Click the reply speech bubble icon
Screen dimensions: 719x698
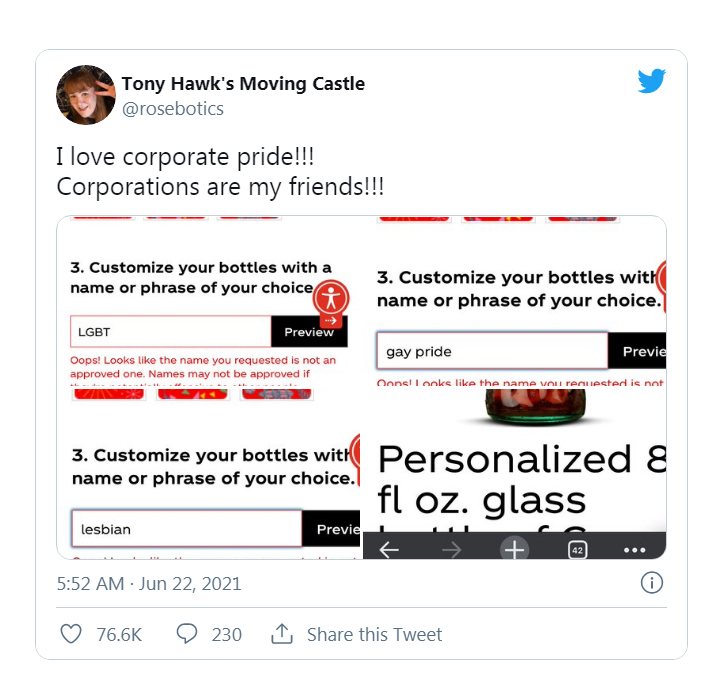[187, 634]
